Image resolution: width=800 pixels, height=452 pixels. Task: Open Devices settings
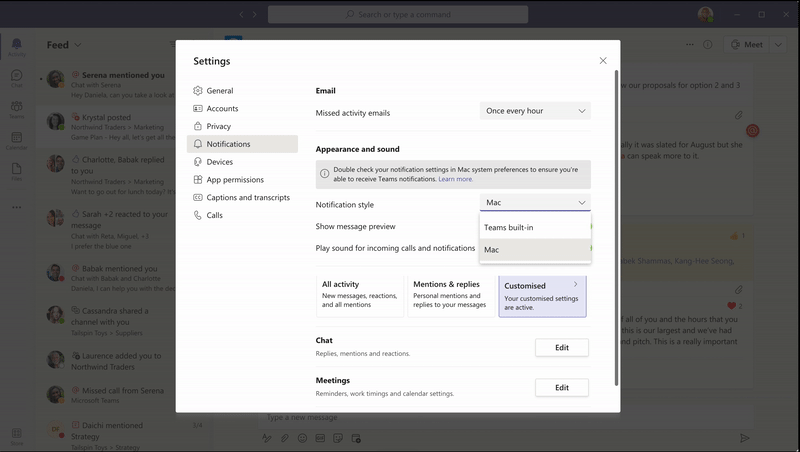(x=242, y=162)
